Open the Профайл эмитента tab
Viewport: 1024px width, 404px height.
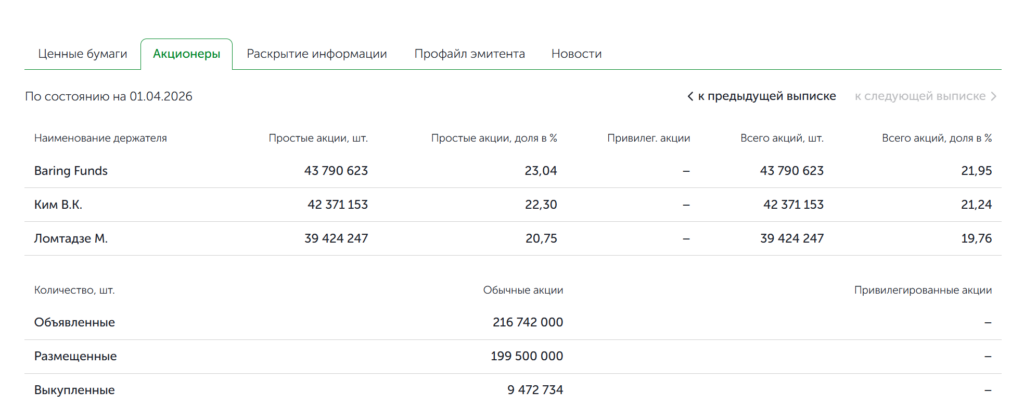(469, 54)
